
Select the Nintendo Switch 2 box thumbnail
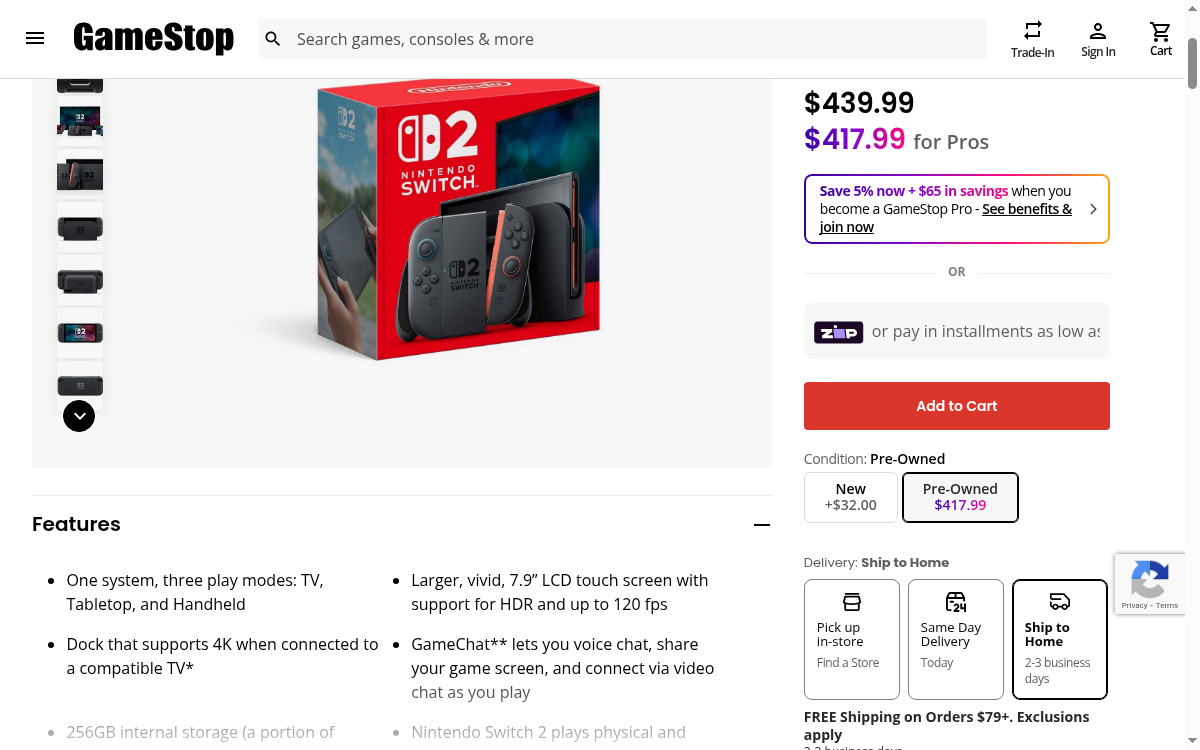(x=80, y=121)
